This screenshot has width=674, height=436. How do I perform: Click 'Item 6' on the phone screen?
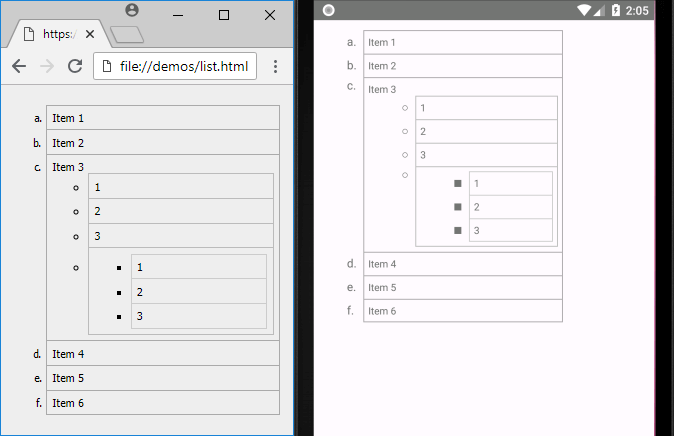[463, 311]
